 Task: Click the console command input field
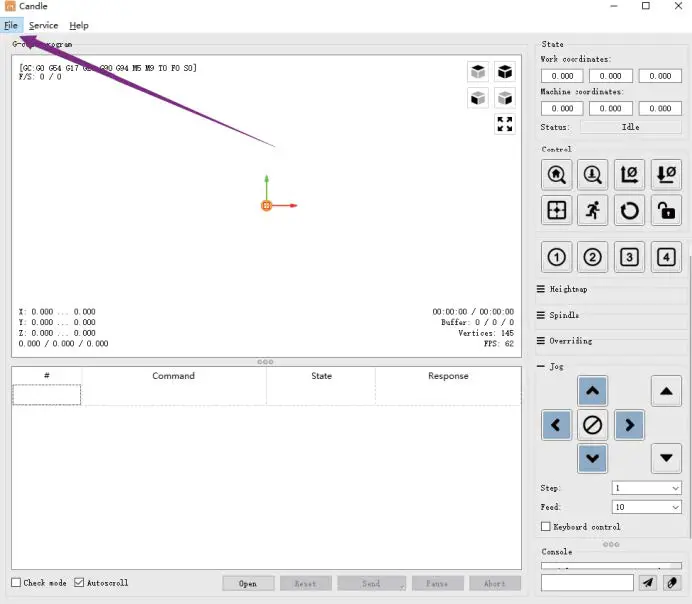click(587, 583)
